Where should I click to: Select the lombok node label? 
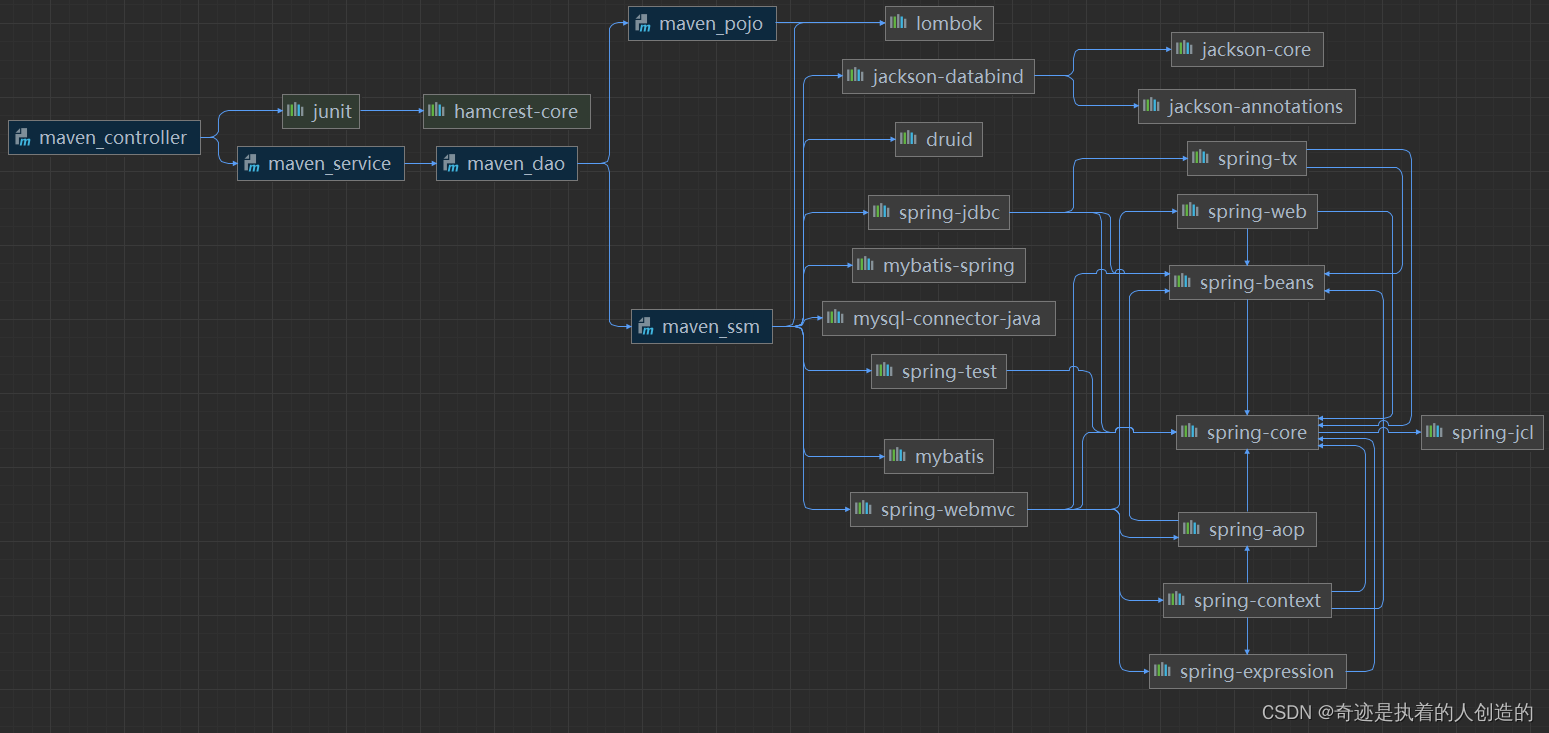click(x=949, y=23)
